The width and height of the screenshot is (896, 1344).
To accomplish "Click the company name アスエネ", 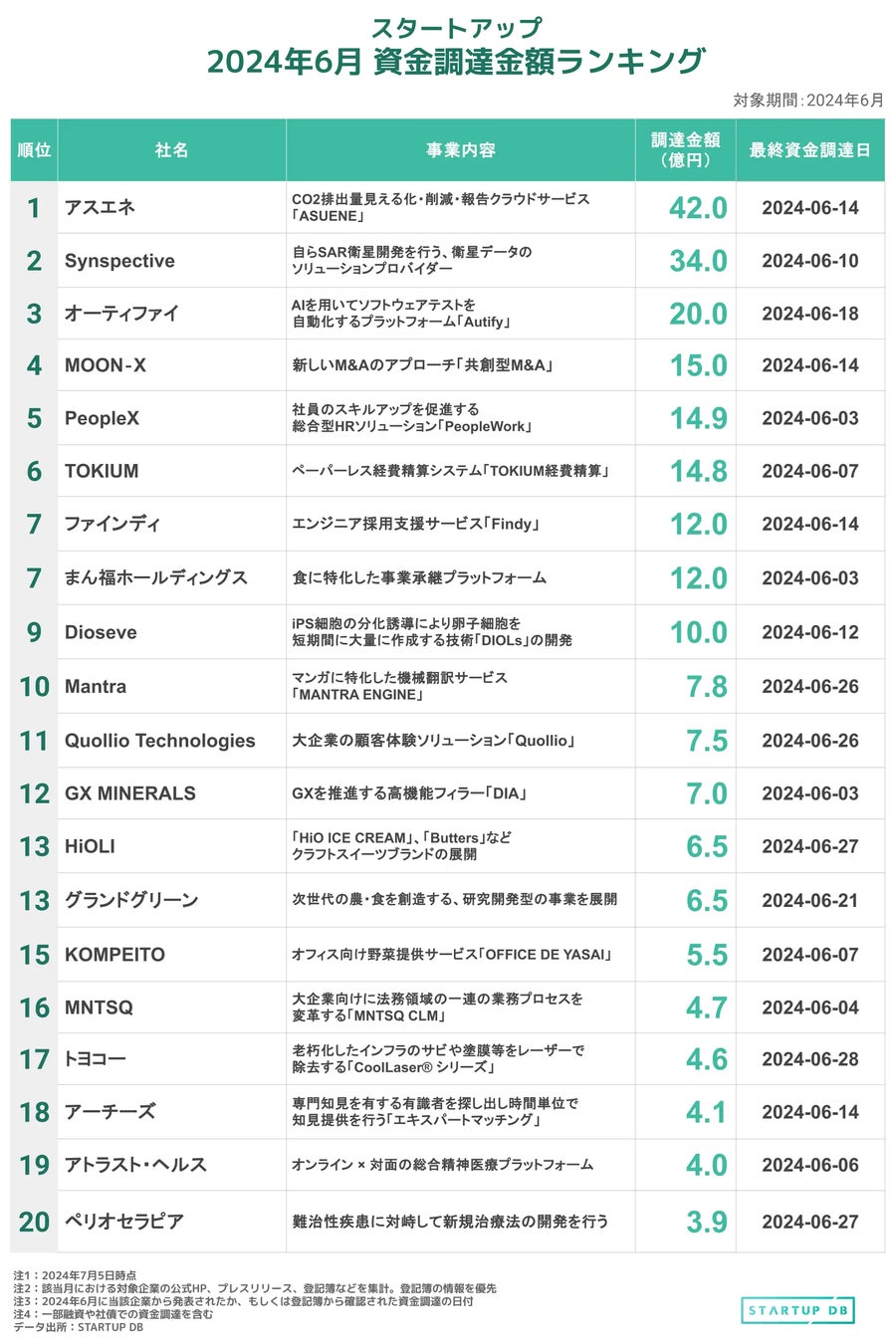I will click(x=100, y=207).
